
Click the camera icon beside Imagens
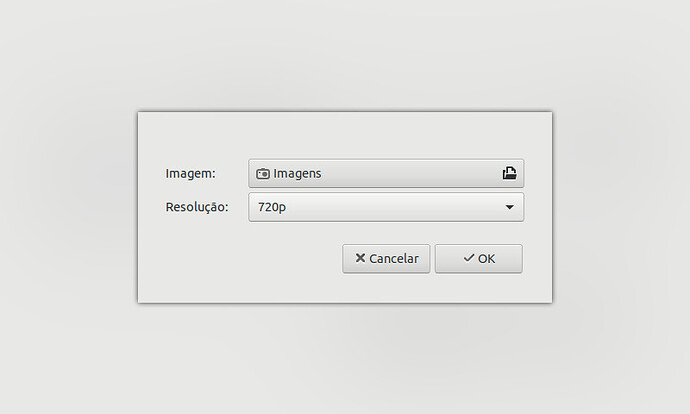263,174
